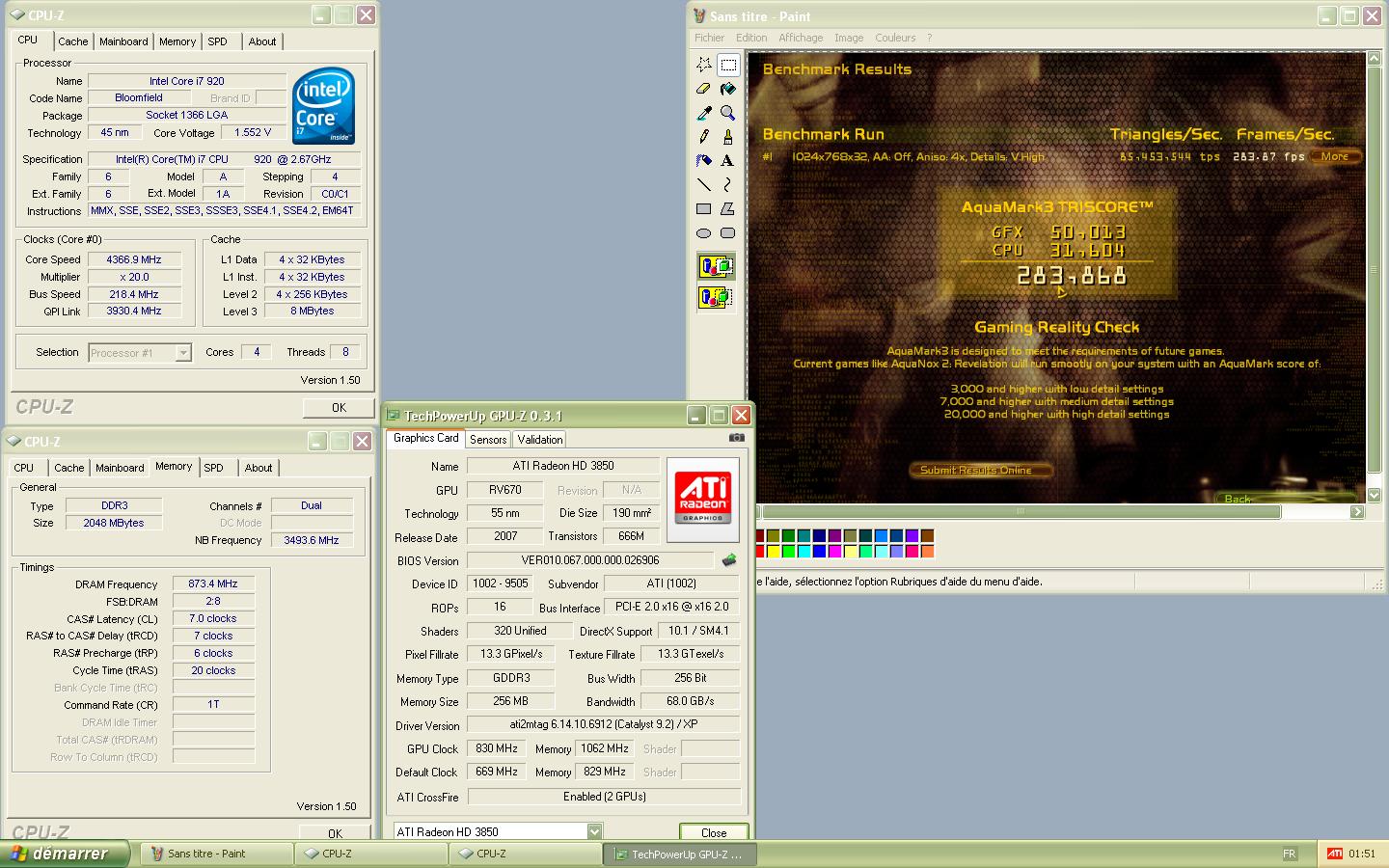Click Paint horizontal scrollbar right arrow
The image size is (1389, 868).
[x=1357, y=512]
